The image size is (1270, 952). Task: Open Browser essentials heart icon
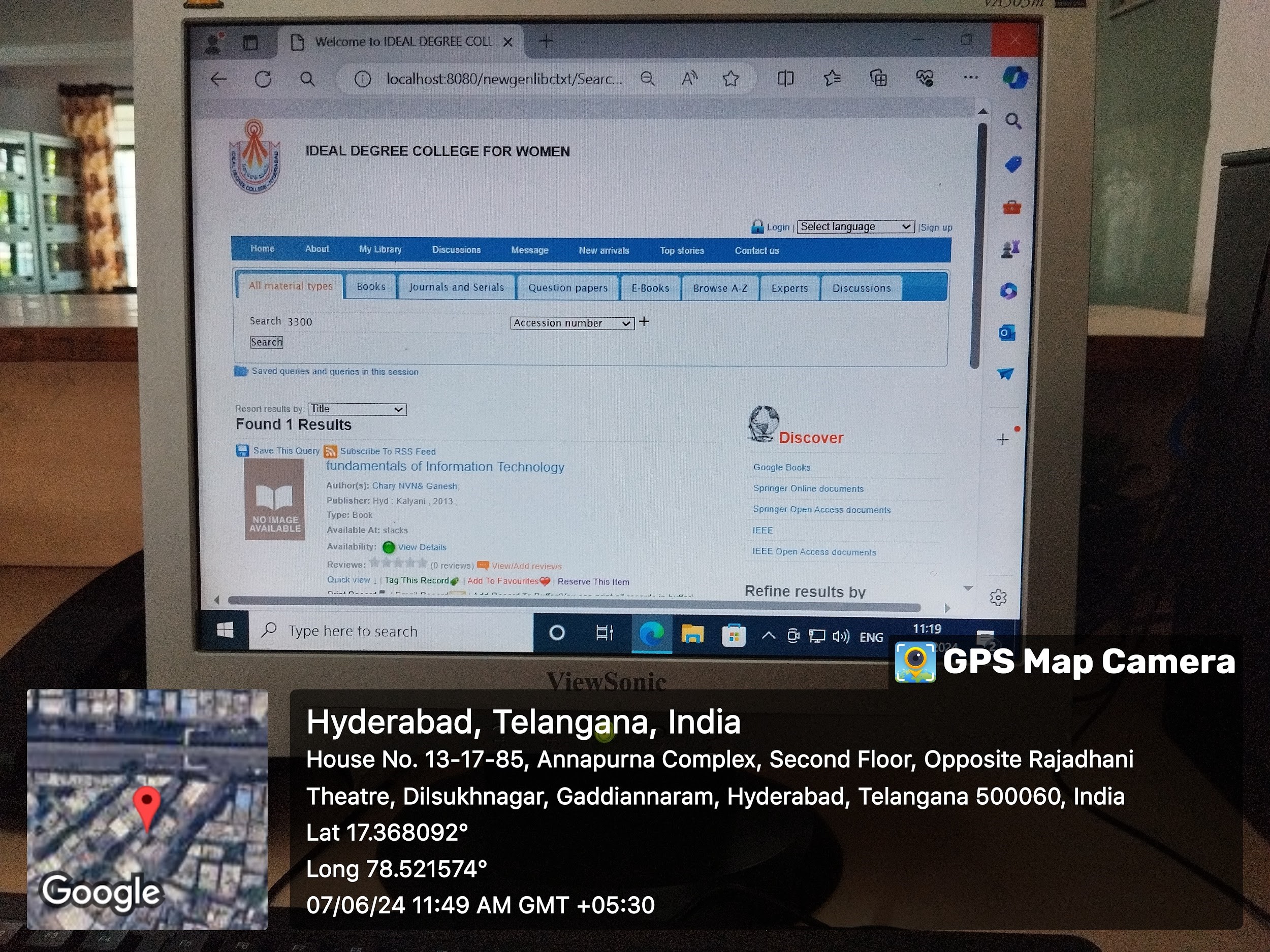tap(925, 78)
